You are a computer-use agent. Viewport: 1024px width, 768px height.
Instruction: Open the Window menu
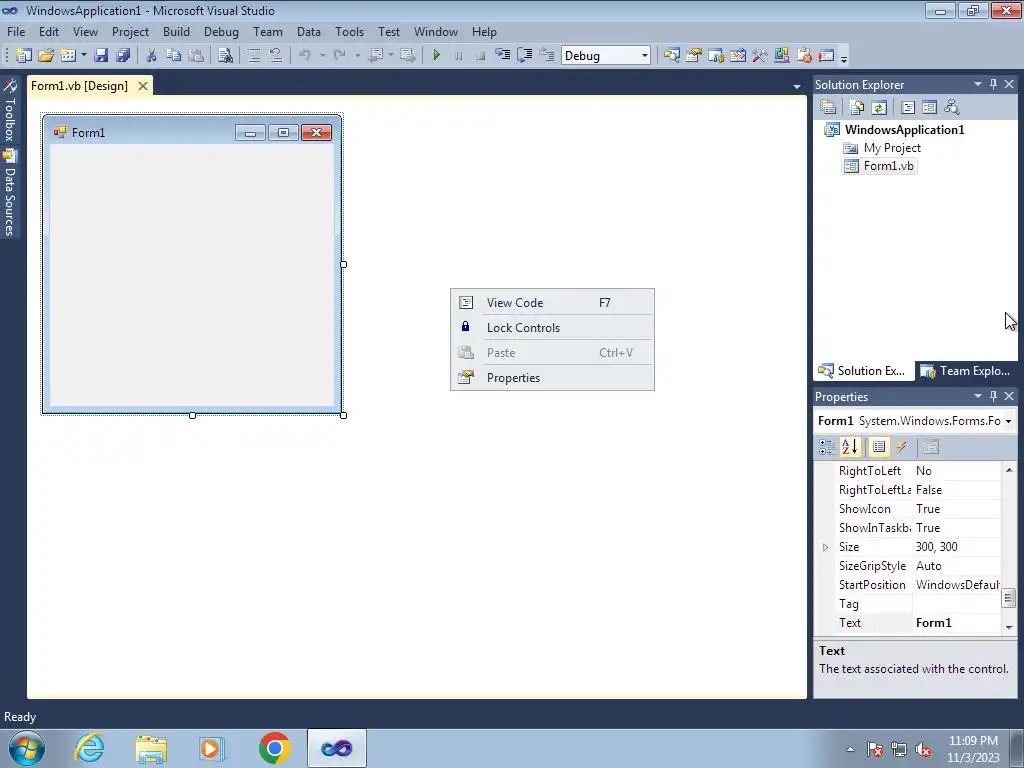(436, 31)
